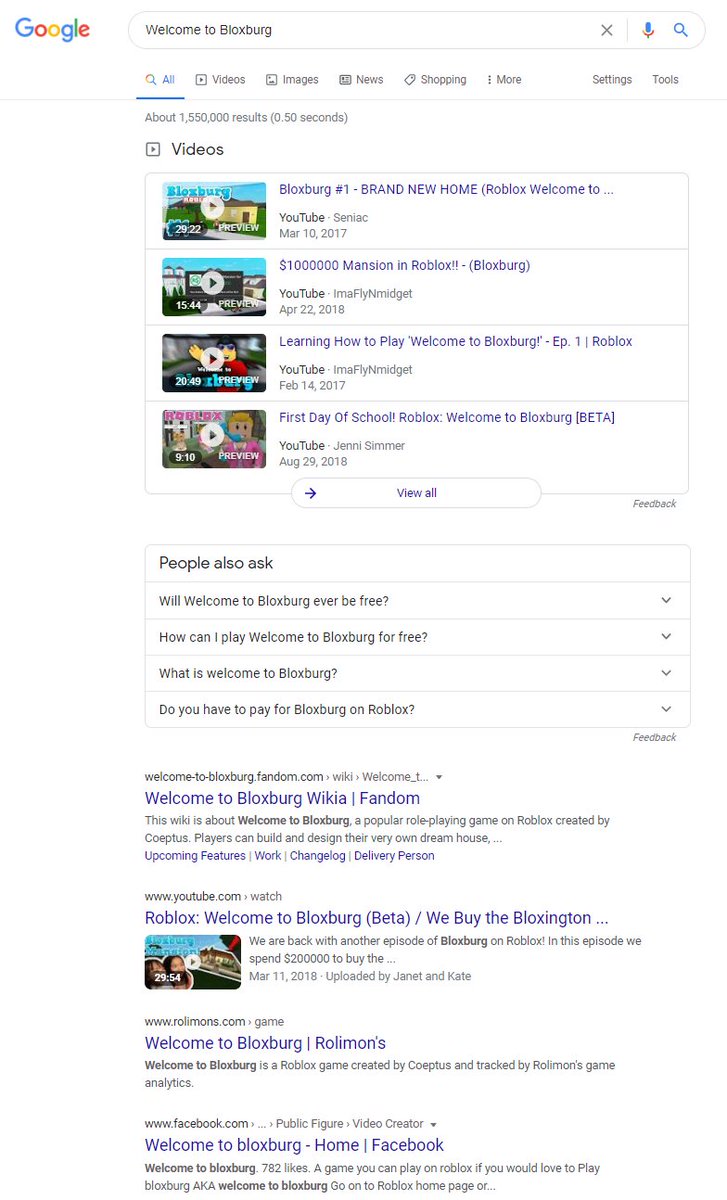
Task: Select the All tab
Action: coord(160,80)
